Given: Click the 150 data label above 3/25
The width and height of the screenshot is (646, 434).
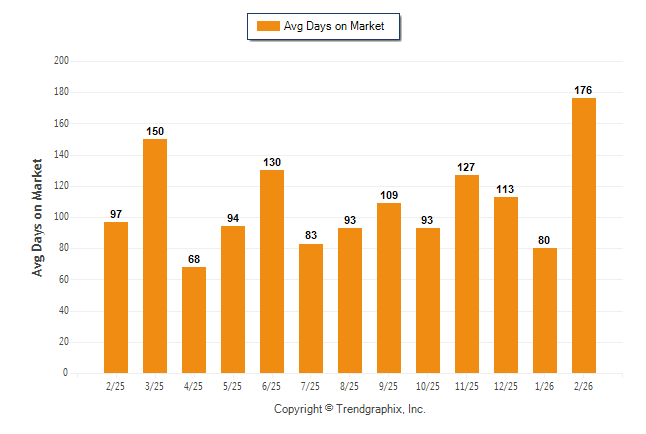Looking at the screenshot, I should 155,131.
